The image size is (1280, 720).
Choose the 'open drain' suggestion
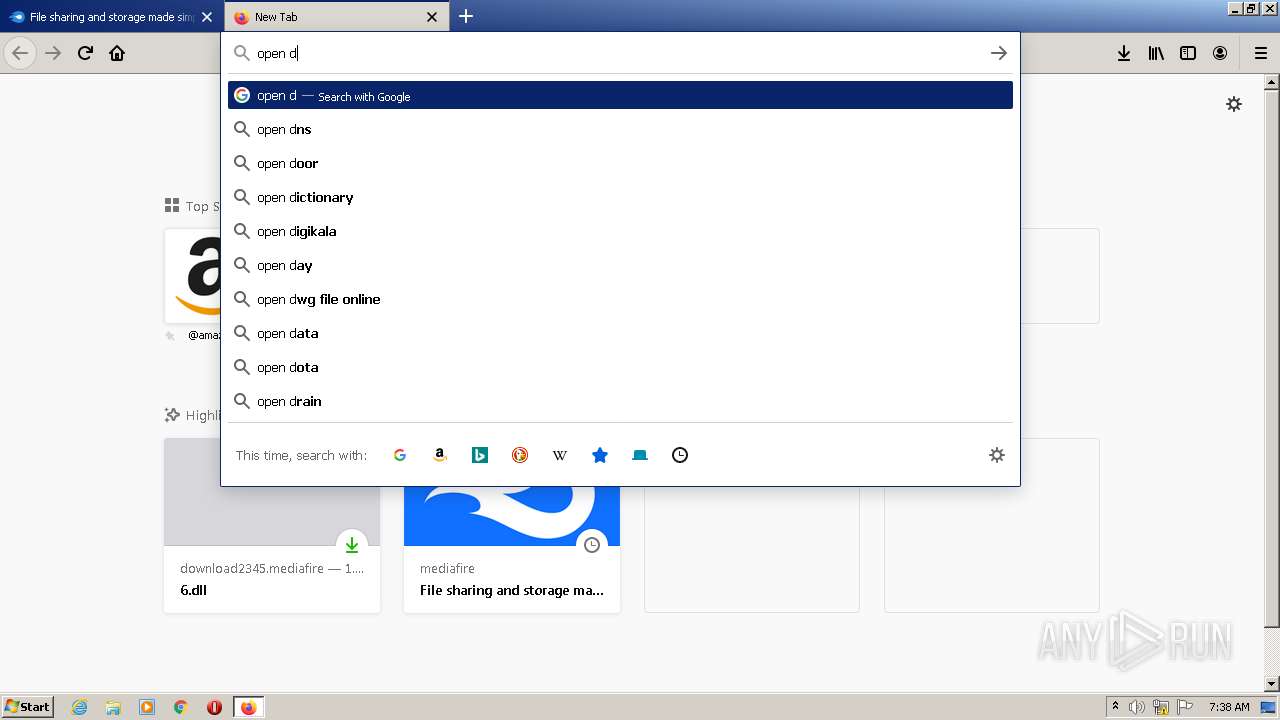click(x=620, y=401)
